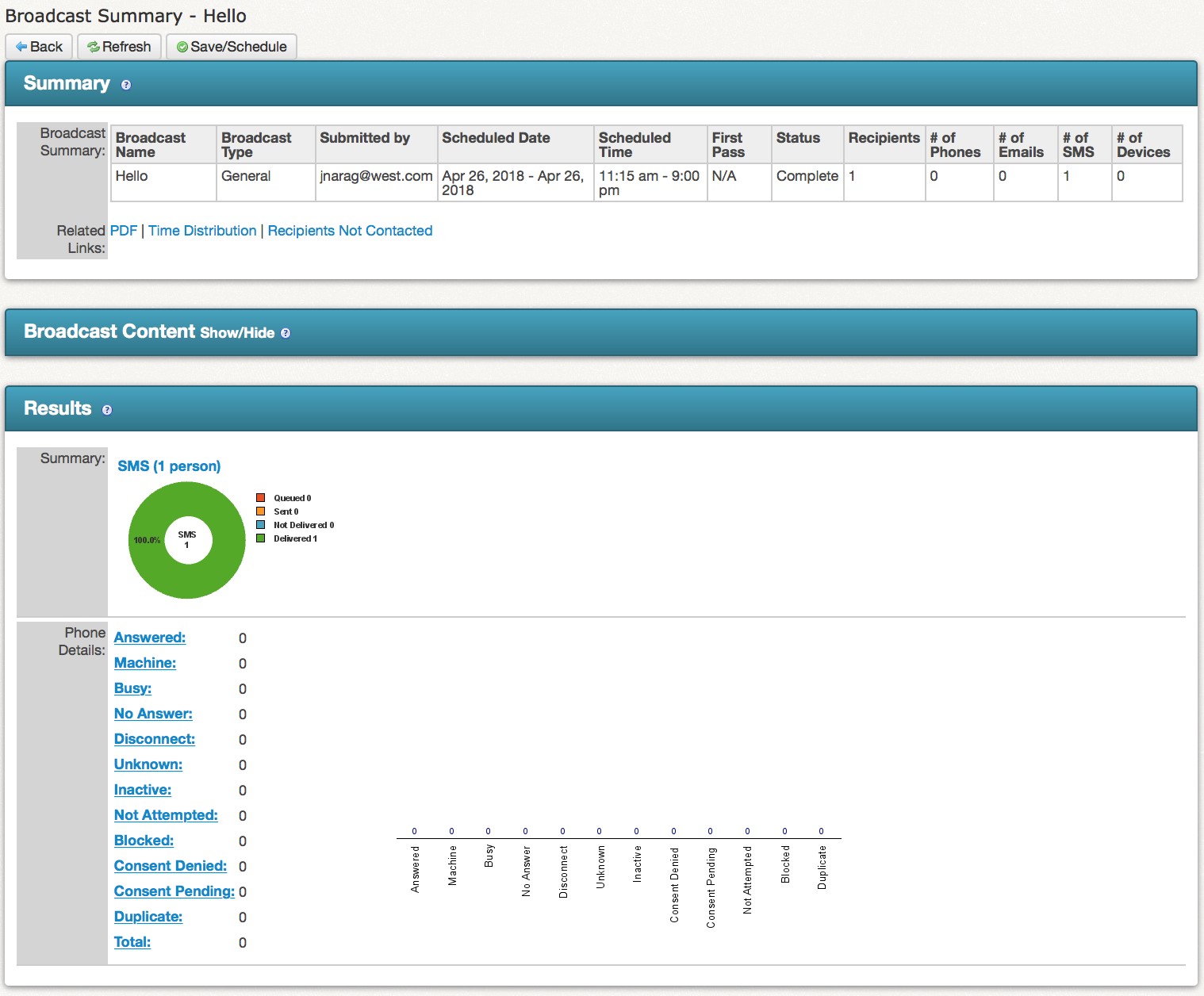The width and height of the screenshot is (1204, 996).
Task: Refresh the broadcast summary page
Action: [x=120, y=47]
